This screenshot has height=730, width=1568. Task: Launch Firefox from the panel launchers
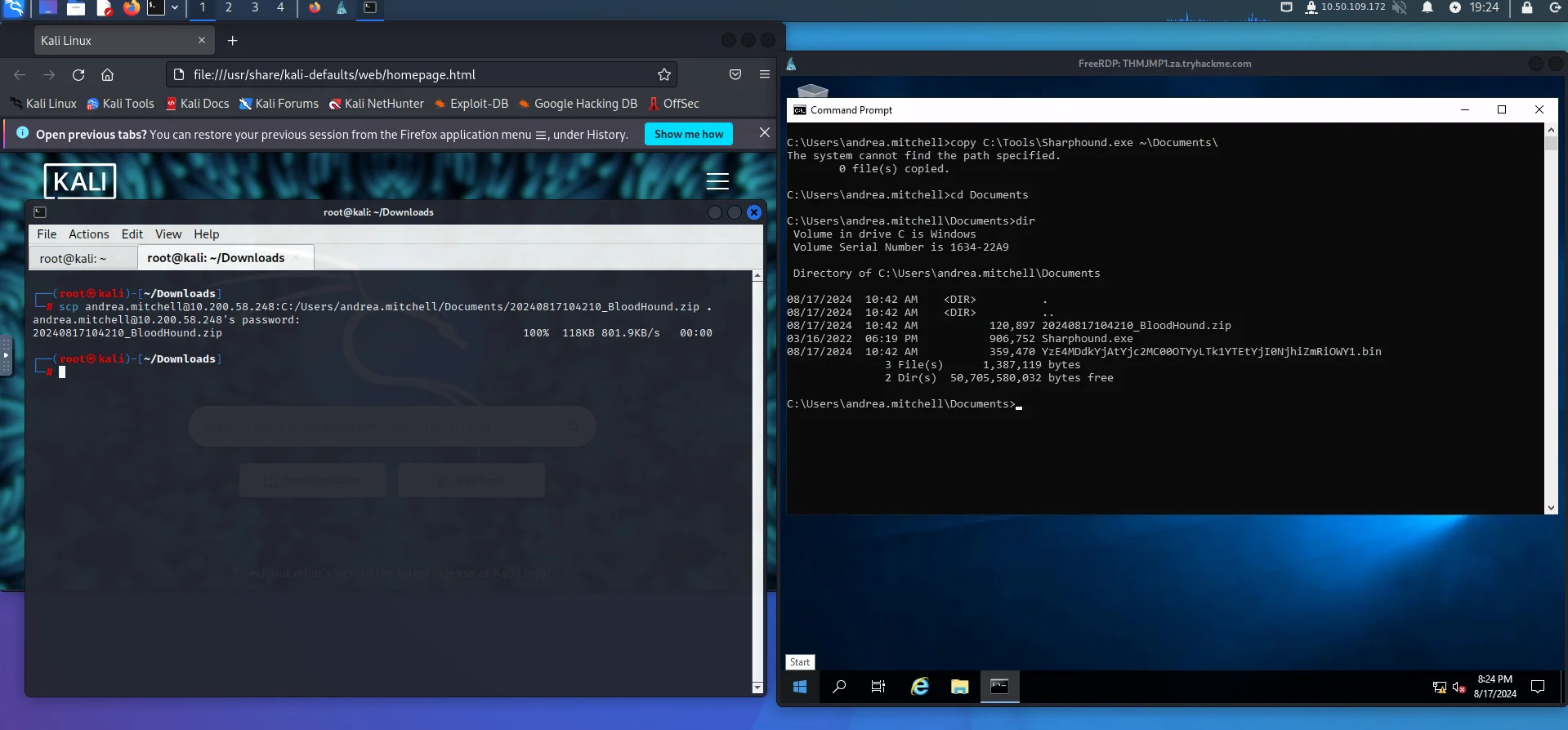132,8
